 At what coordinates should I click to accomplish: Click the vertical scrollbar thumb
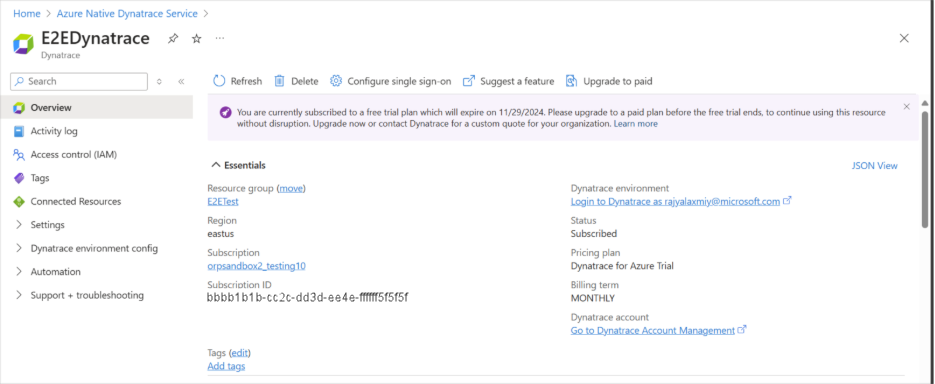(925, 169)
